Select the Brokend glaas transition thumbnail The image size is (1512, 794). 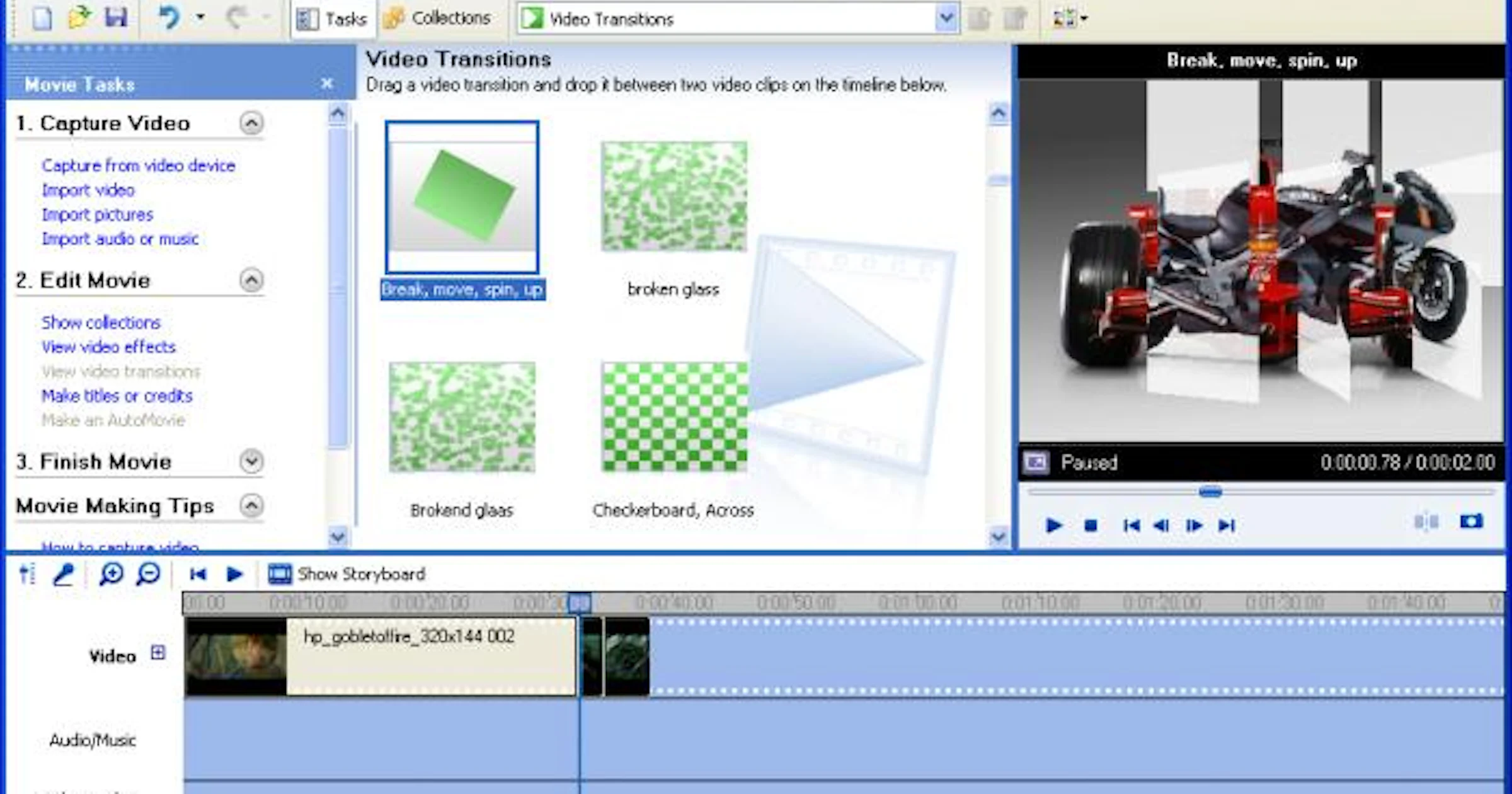click(462, 417)
